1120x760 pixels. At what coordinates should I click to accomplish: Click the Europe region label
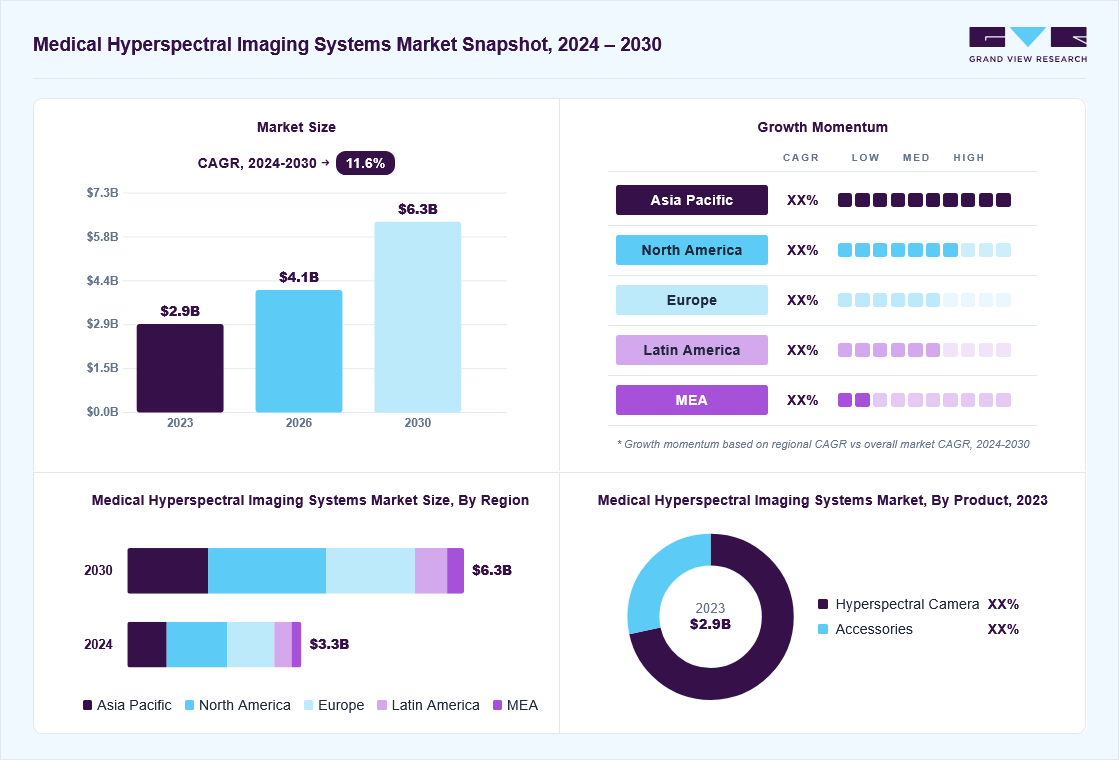[x=691, y=300]
